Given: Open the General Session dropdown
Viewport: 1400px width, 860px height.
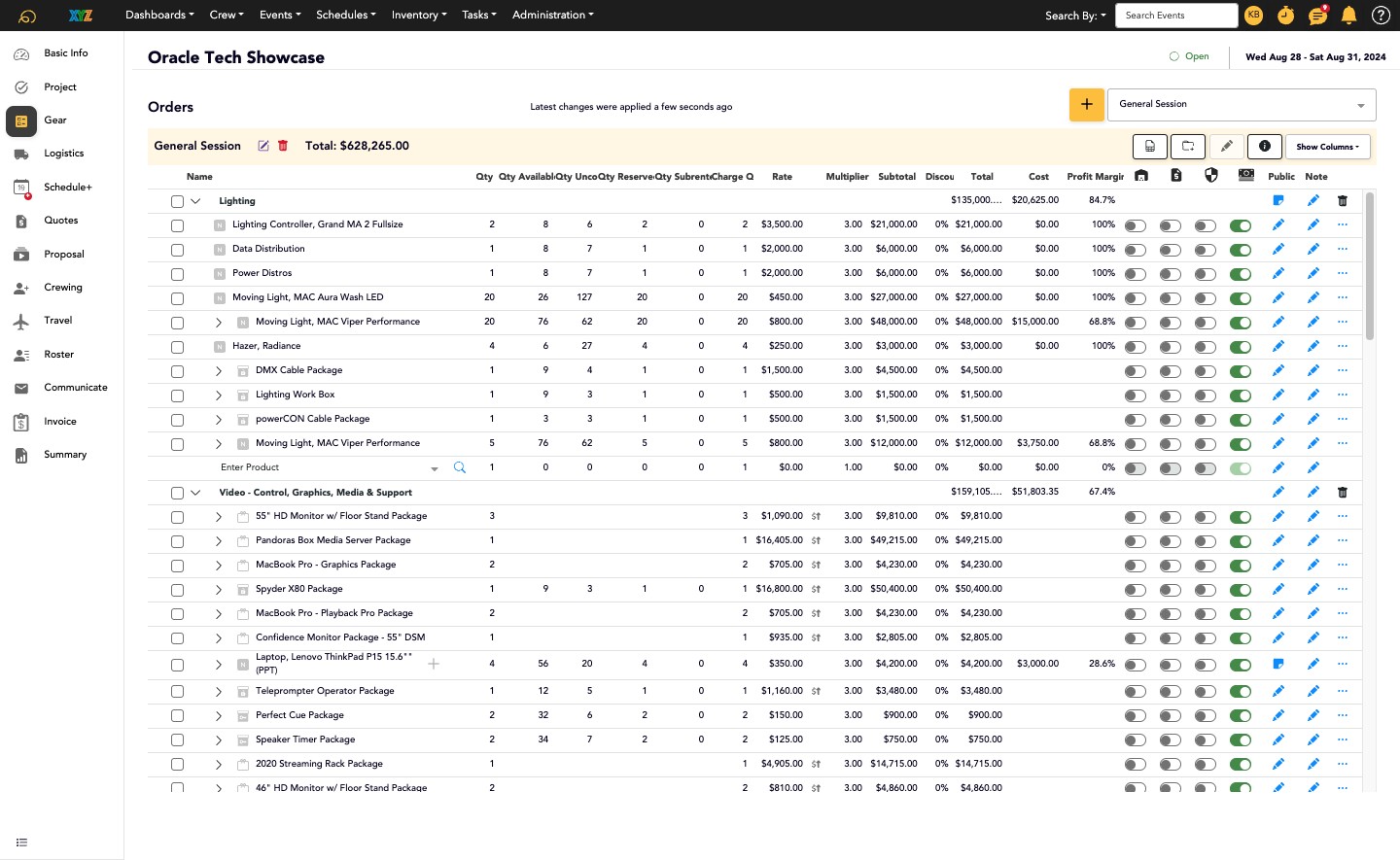Looking at the screenshot, I should [x=1242, y=105].
